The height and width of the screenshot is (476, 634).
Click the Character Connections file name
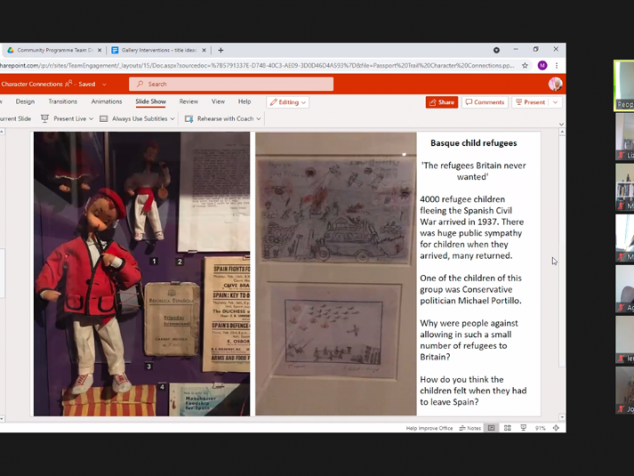pos(32,84)
